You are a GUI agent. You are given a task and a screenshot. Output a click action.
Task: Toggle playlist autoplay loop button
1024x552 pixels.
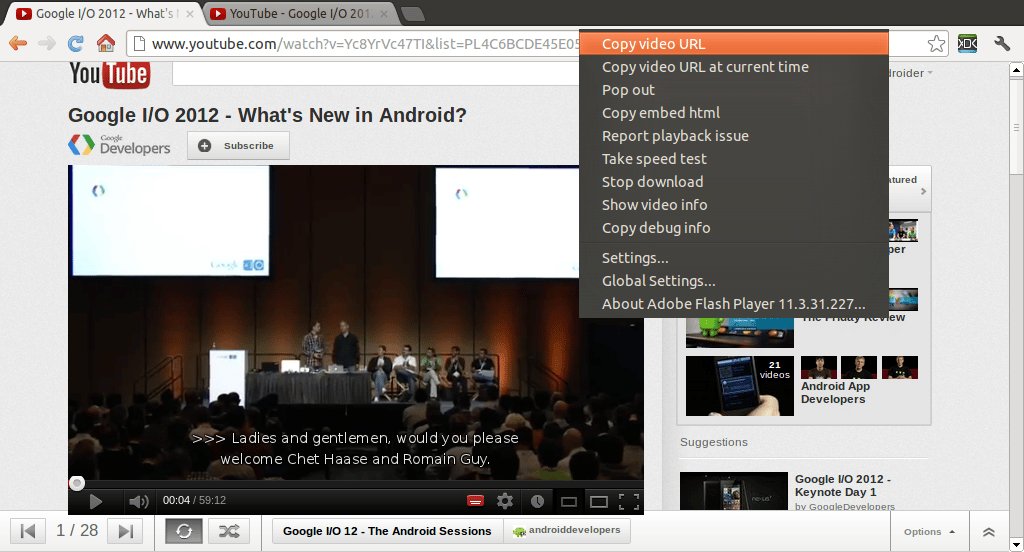184,531
